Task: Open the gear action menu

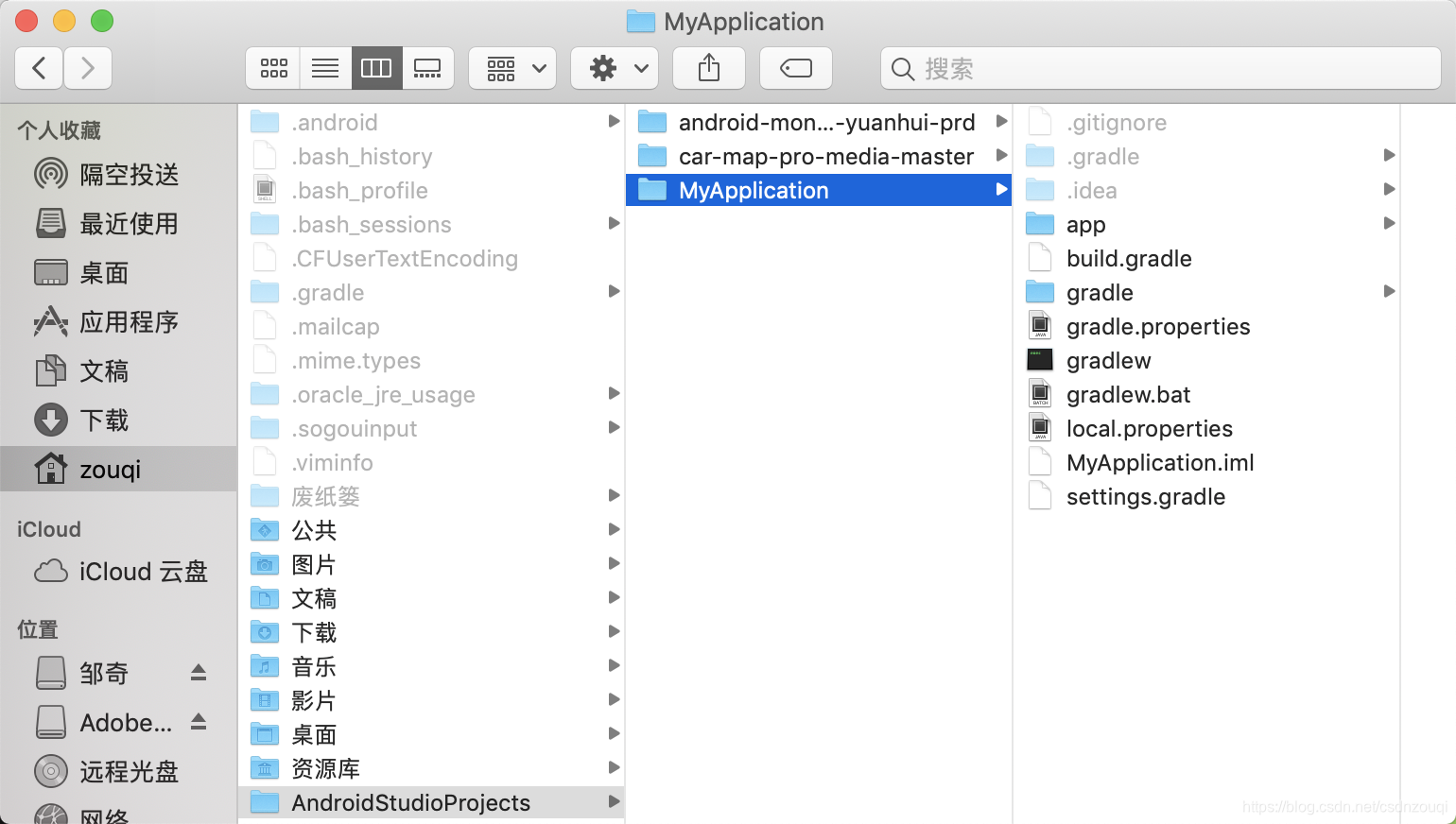Action: point(615,68)
